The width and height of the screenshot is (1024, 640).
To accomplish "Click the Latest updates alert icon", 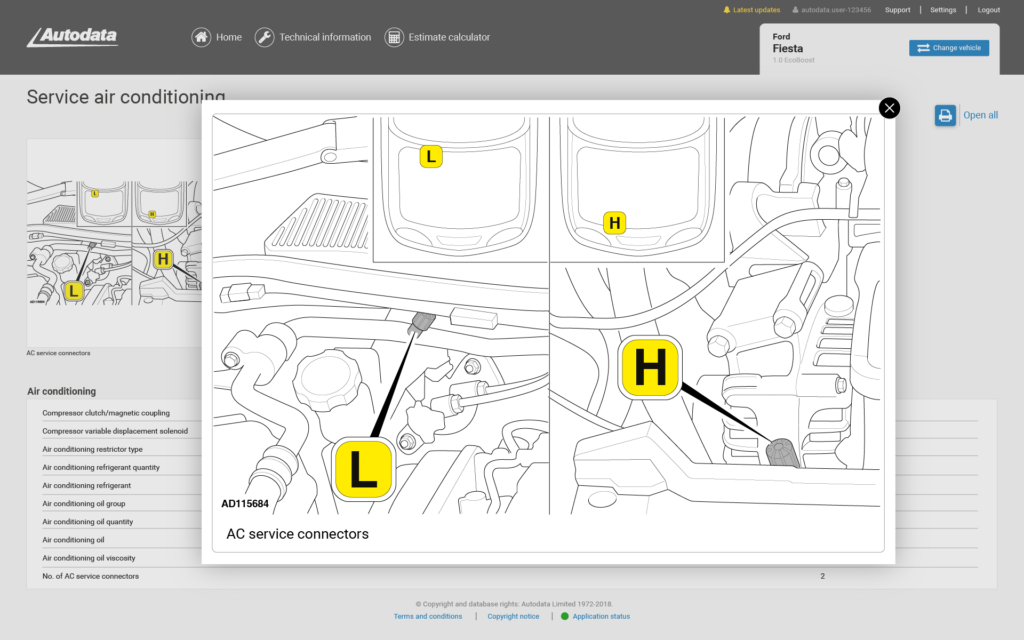I will tap(729, 9).
